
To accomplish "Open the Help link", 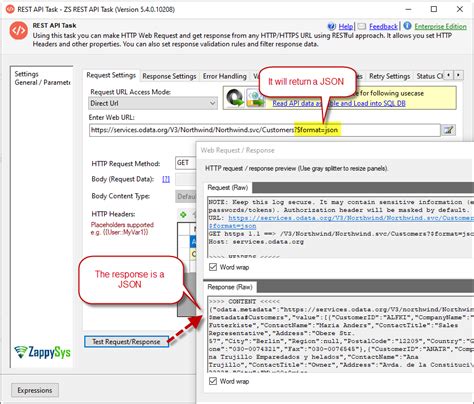I will pyautogui.click(x=346, y=27).
